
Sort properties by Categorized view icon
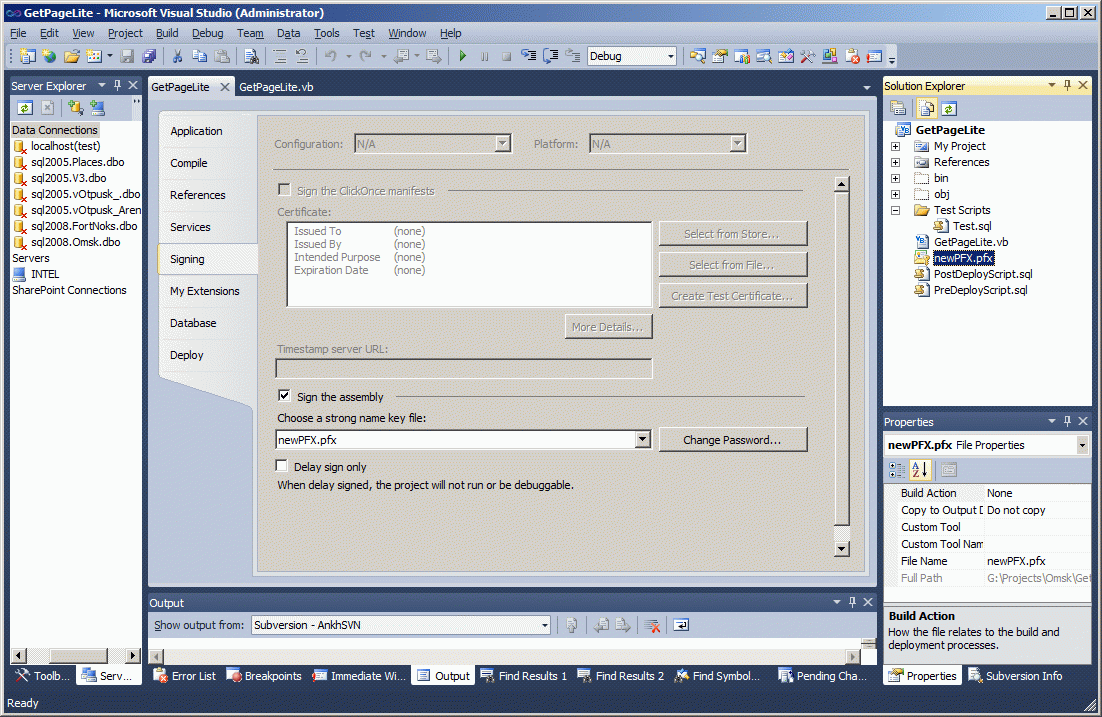pyautogui.click(x=897, y=470)
